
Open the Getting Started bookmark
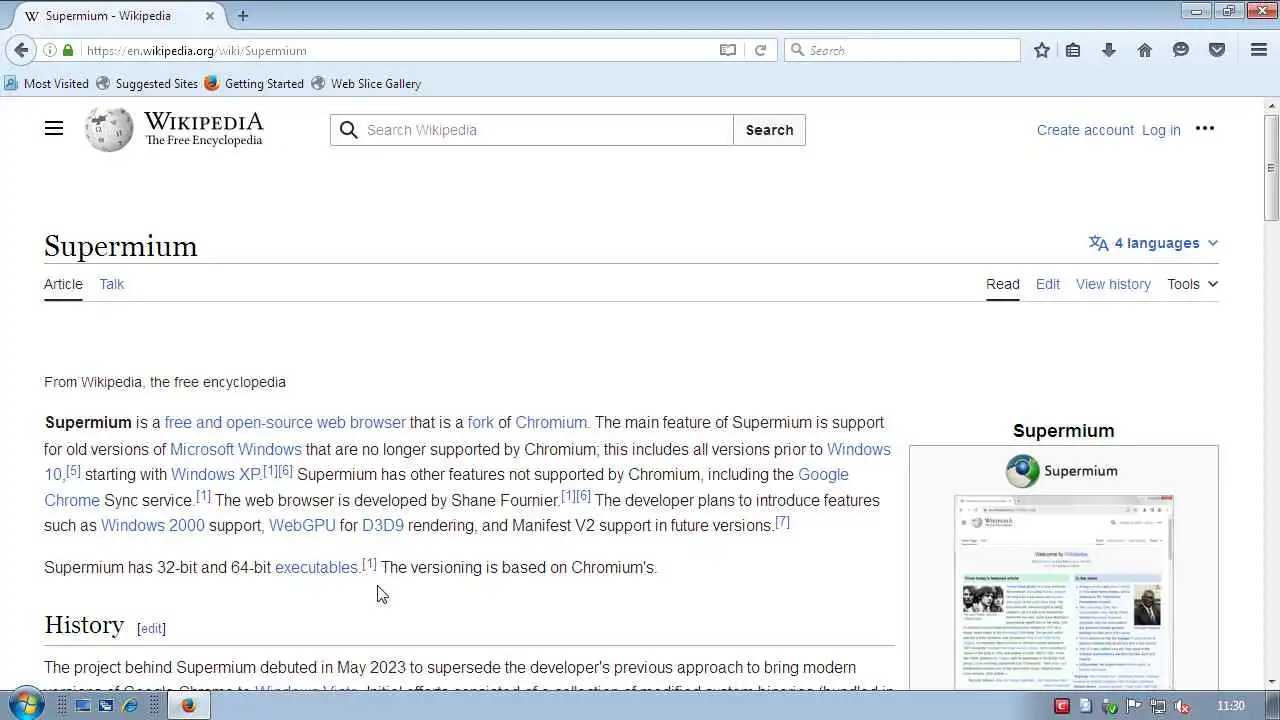coord(254,83)
